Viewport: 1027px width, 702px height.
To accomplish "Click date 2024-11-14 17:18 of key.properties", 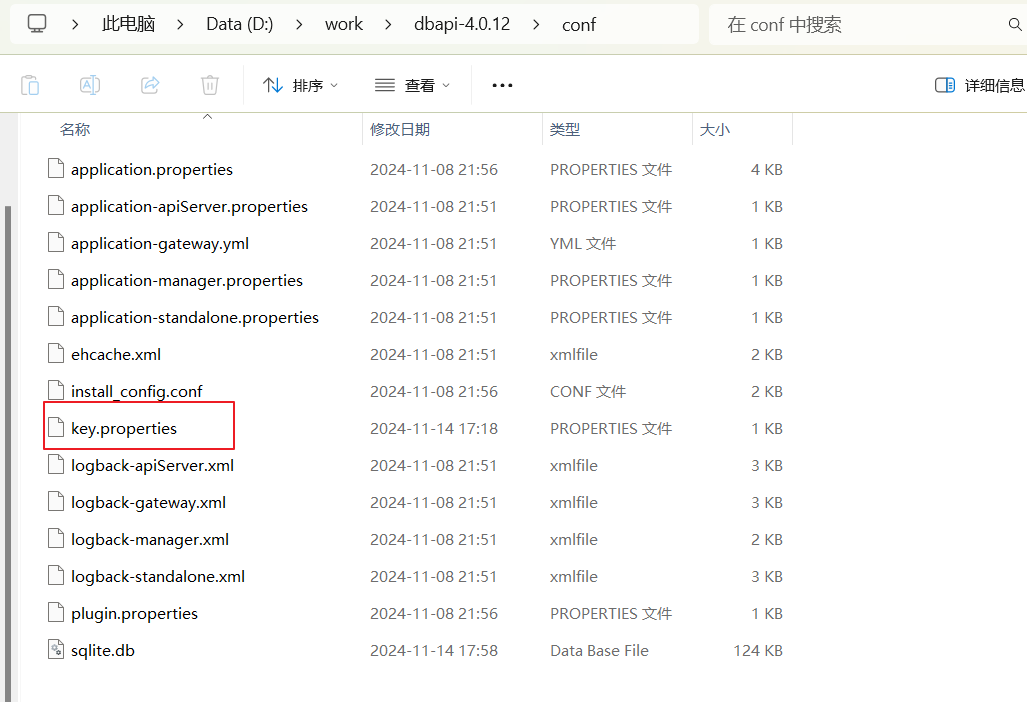I will 434,428.
